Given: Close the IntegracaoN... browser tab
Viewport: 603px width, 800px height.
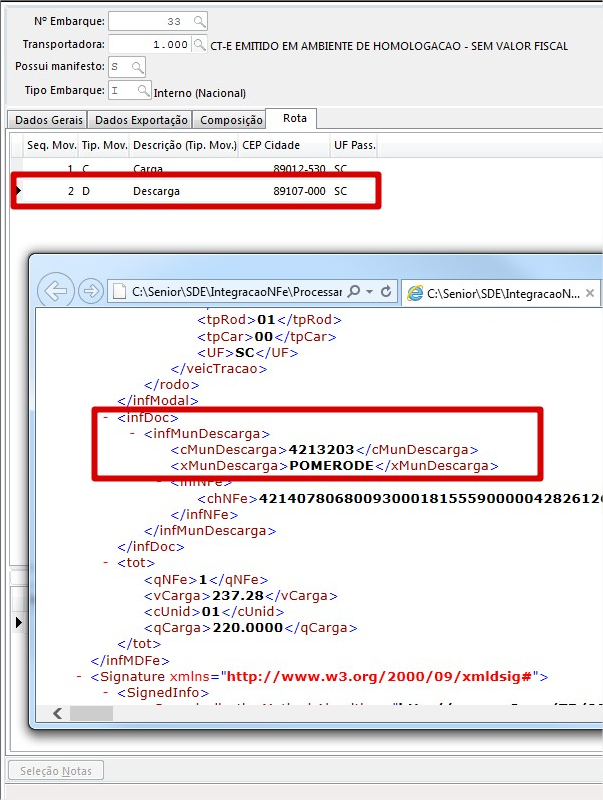Looking at the screenshot, I should click(591, 293).
